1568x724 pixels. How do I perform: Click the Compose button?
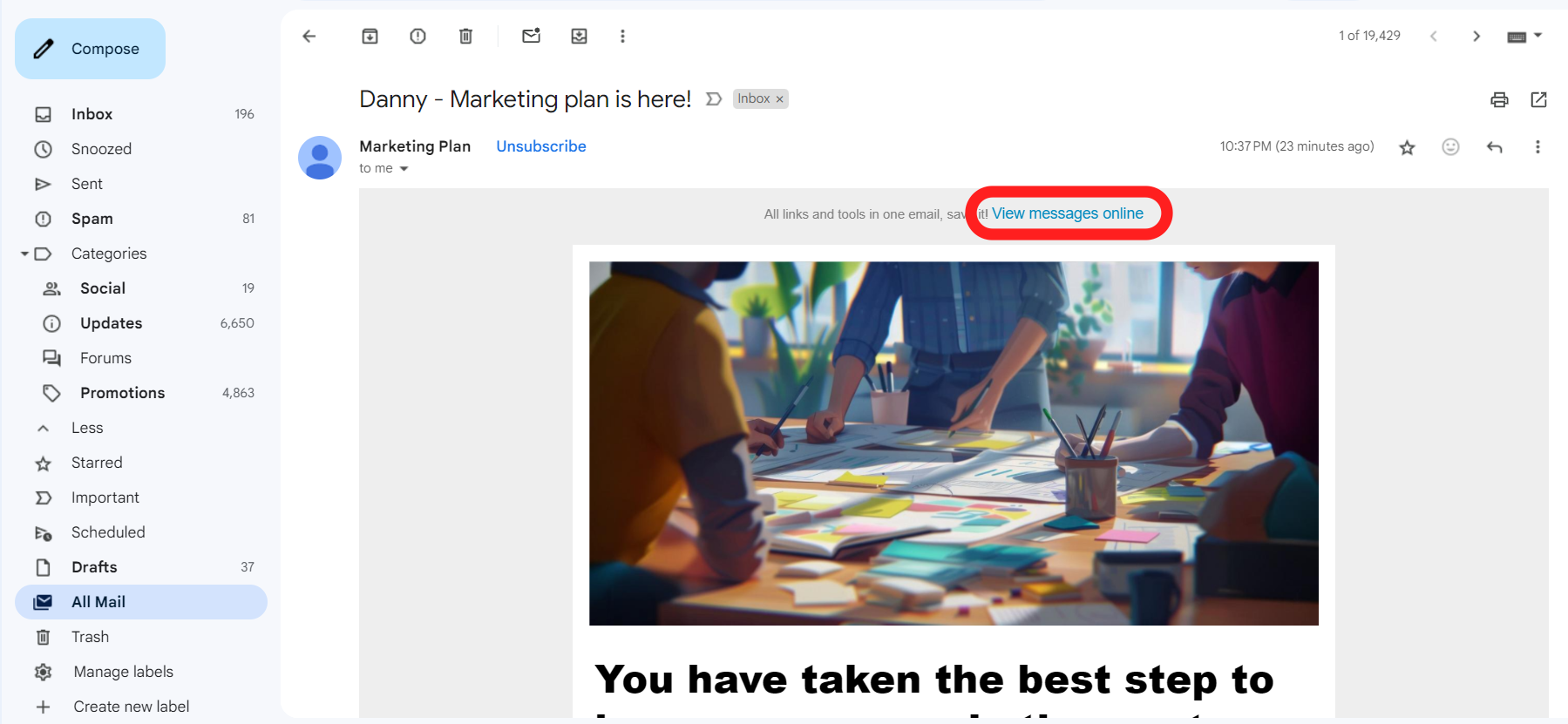(91, 49)
